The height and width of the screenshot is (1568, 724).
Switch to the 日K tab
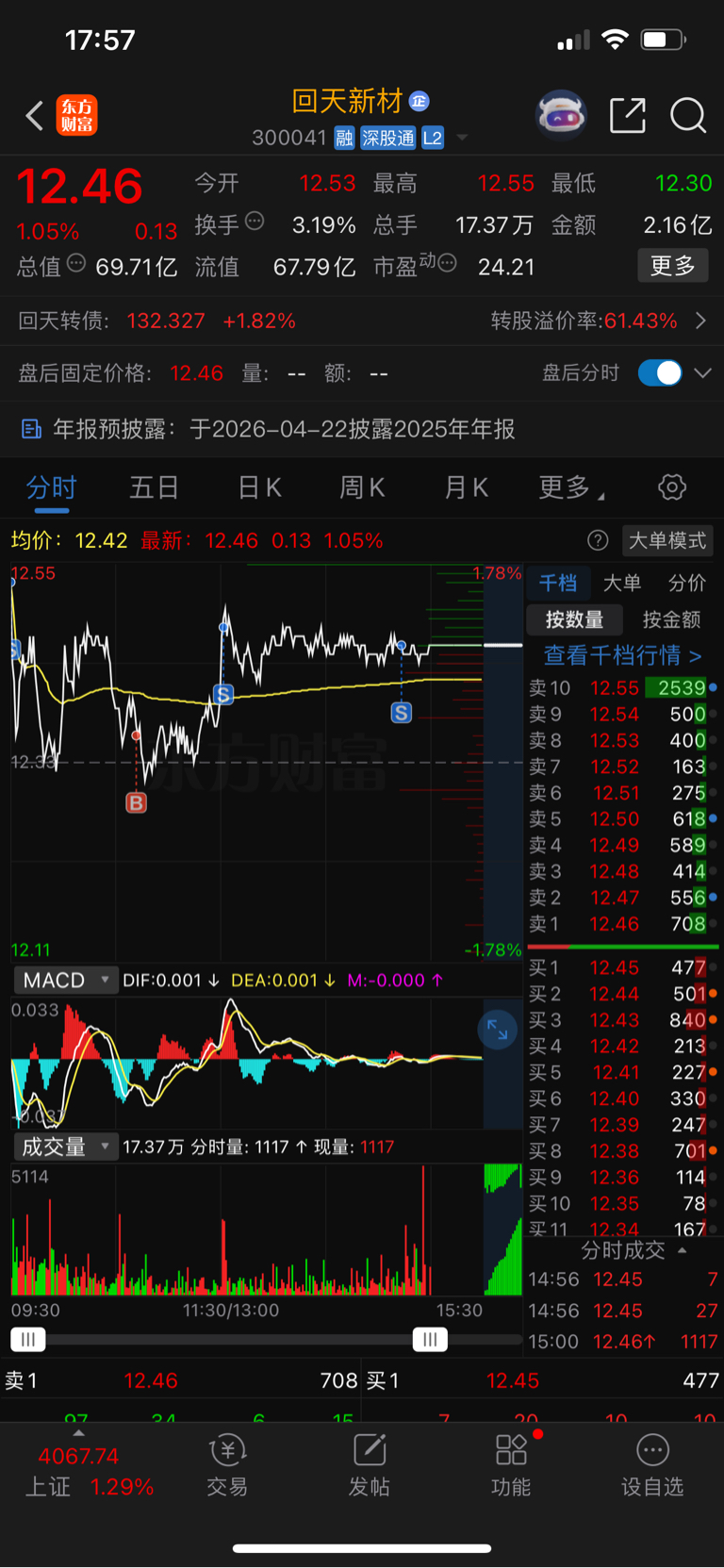(259, 487)
